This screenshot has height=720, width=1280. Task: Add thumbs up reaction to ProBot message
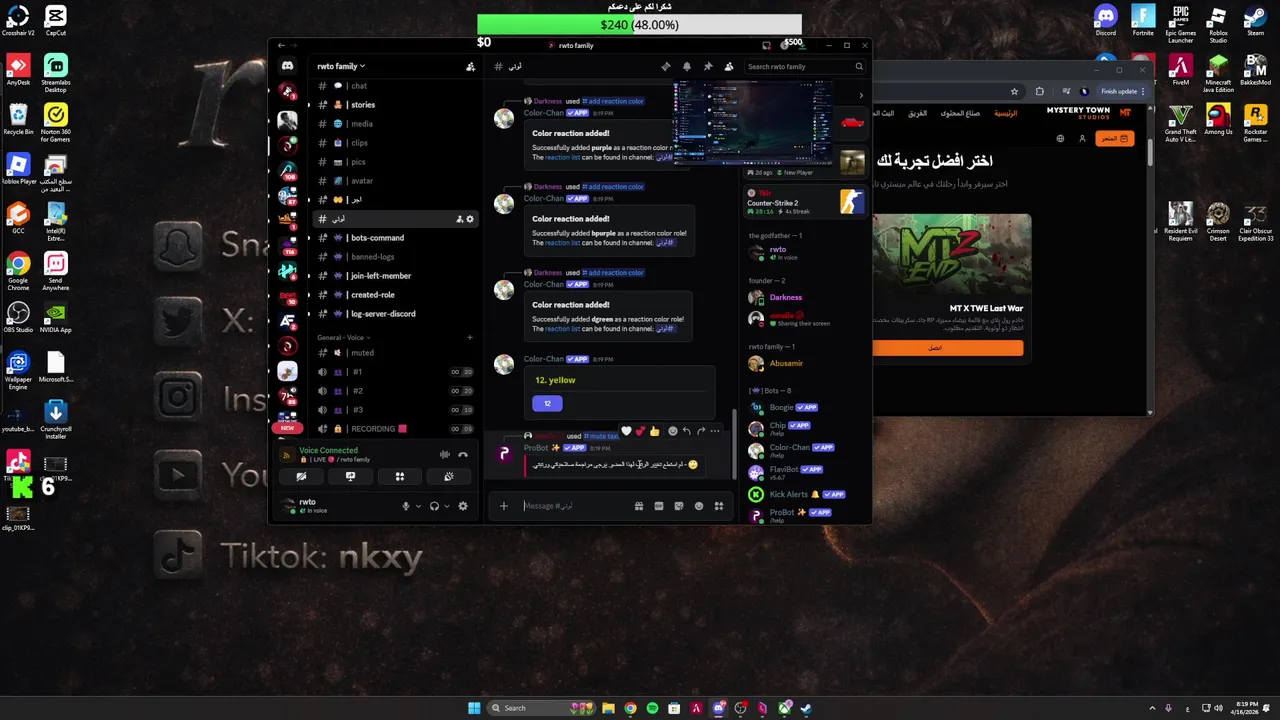tap(654, 431)
